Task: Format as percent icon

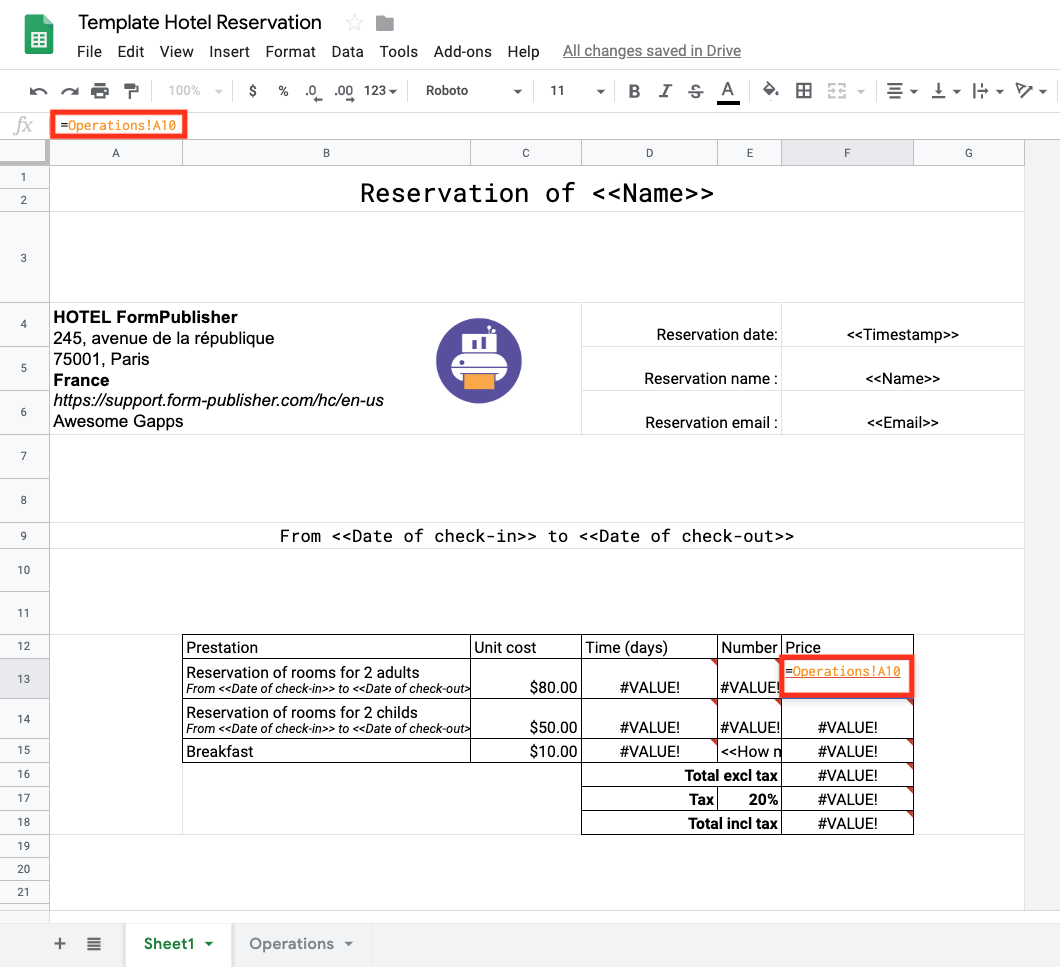Action: point(283,91)
